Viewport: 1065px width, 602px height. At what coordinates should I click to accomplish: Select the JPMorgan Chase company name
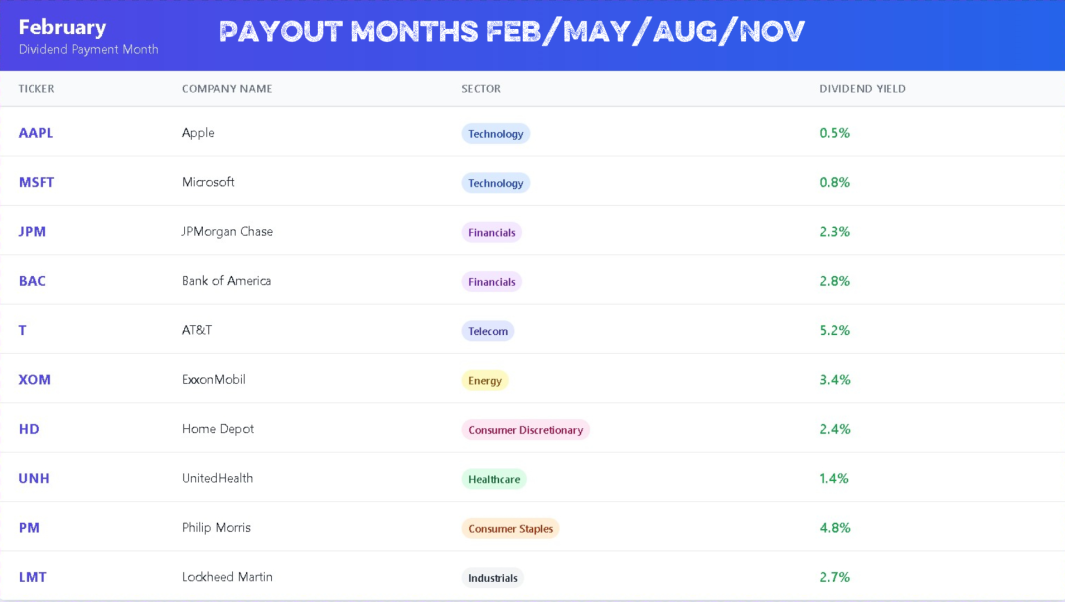coord(227,232)
